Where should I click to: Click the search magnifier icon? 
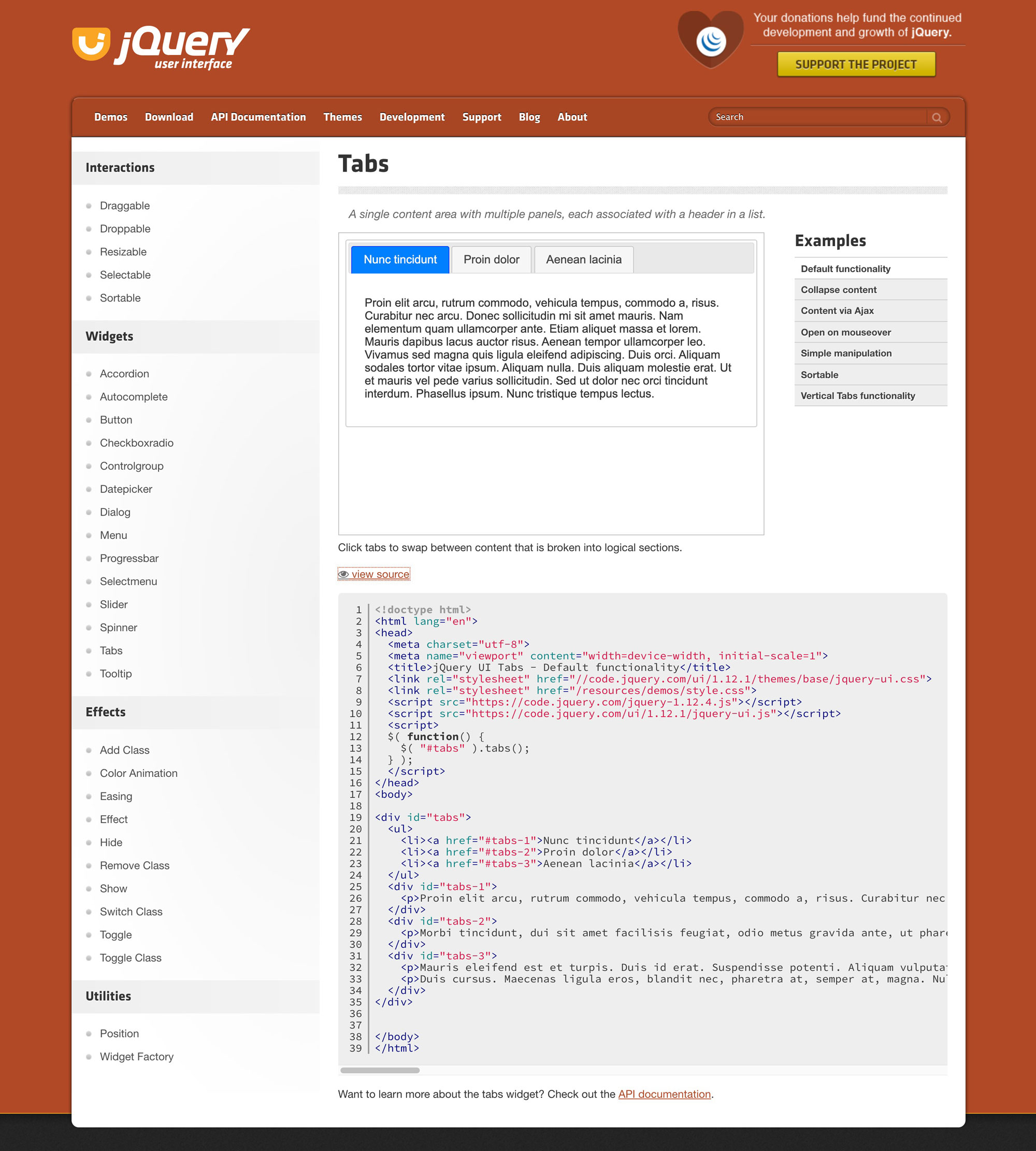point(937,117)
